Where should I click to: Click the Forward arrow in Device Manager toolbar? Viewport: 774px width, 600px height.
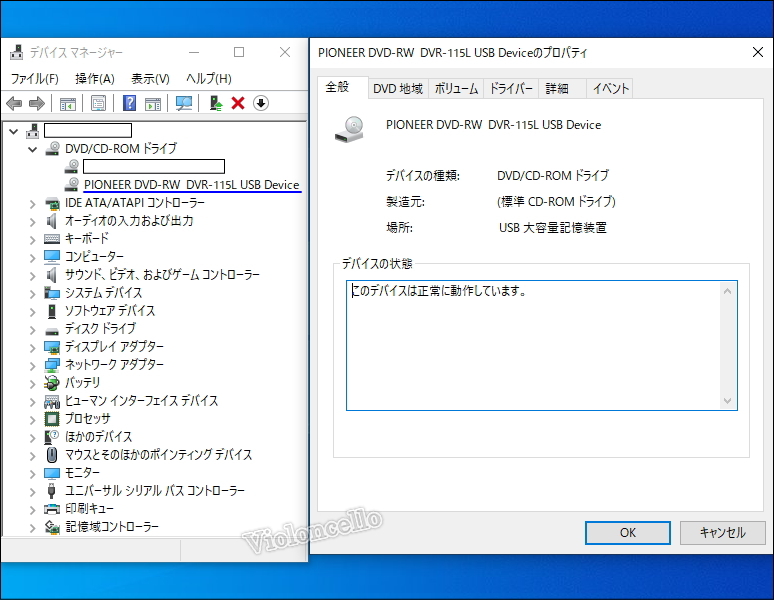[37, 103]
